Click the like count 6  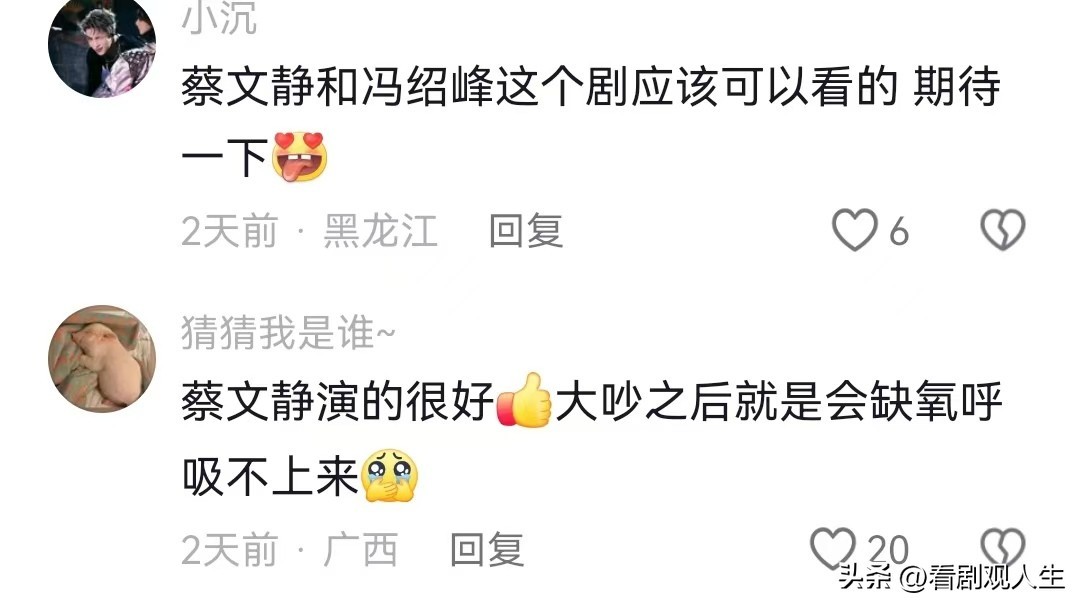click(x=899, y=231)
